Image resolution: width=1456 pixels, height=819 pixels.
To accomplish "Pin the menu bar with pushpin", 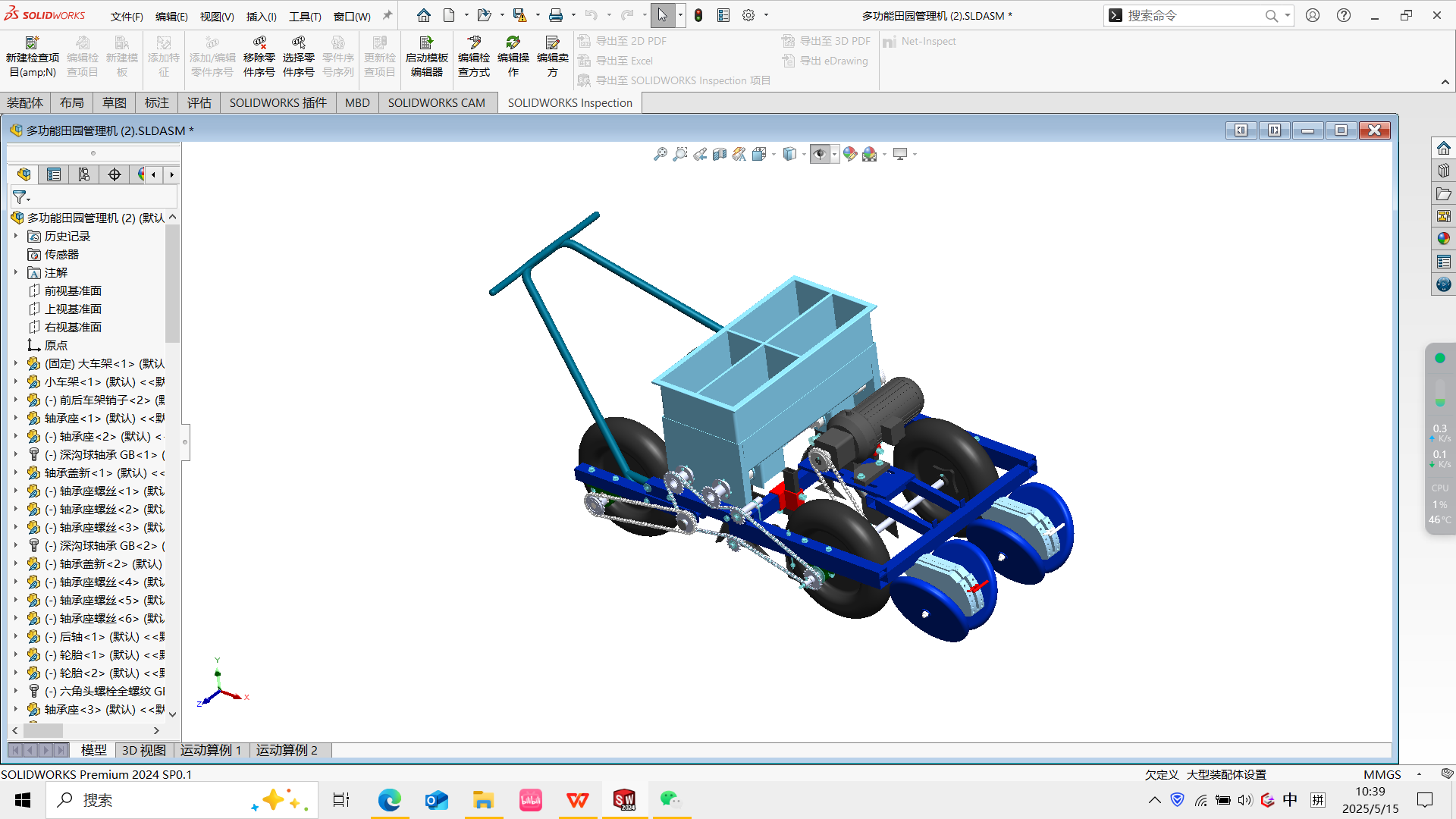I will 388,15.
